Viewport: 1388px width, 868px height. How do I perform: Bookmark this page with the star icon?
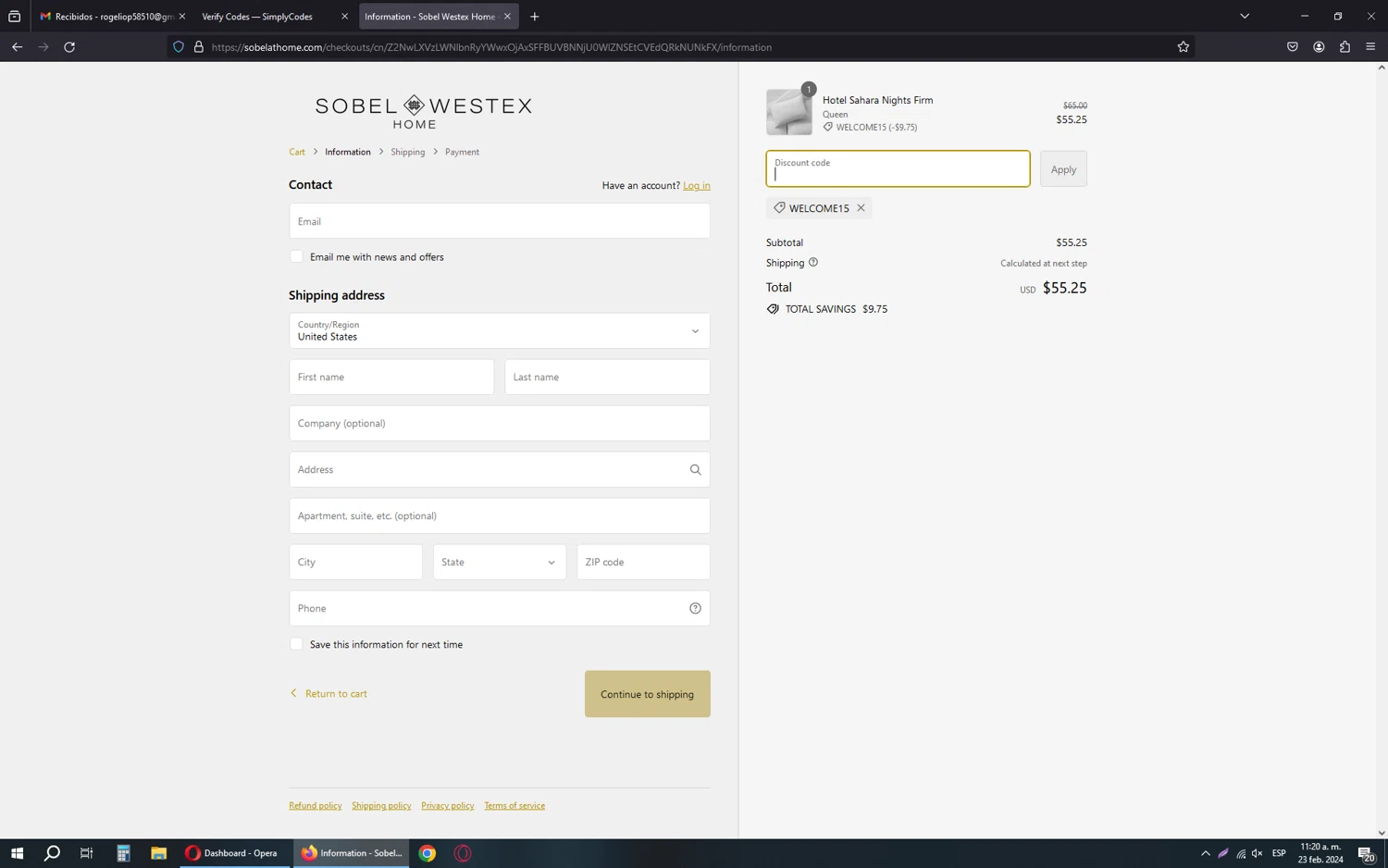1183,47
